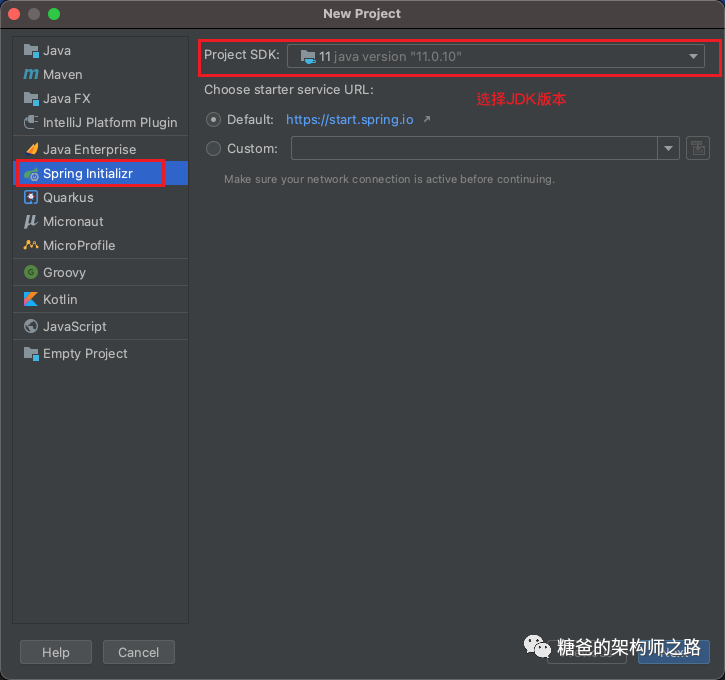
Task: Select IntelliJ Platform Plugin project type
Action: (x=100, y=123)
